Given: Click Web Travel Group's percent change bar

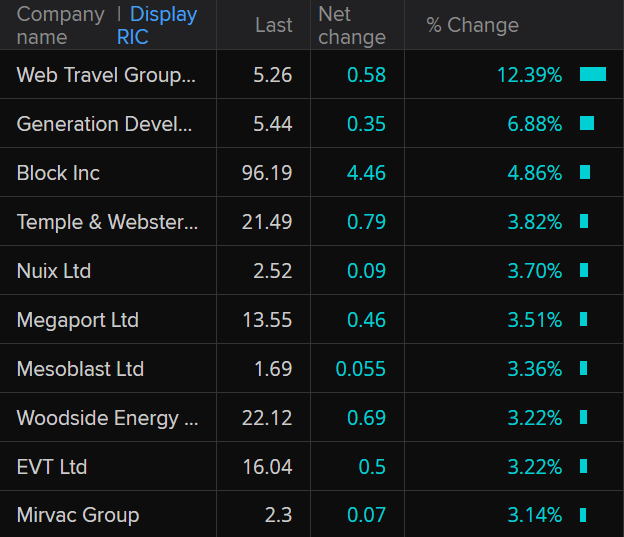Looking at the screenshot, I should click(593, 74).
